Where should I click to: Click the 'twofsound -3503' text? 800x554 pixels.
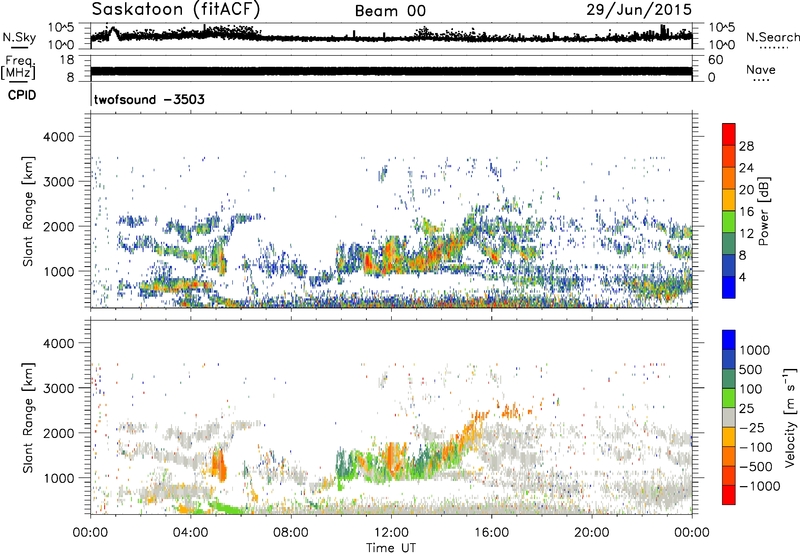click(x=149, y=99)
